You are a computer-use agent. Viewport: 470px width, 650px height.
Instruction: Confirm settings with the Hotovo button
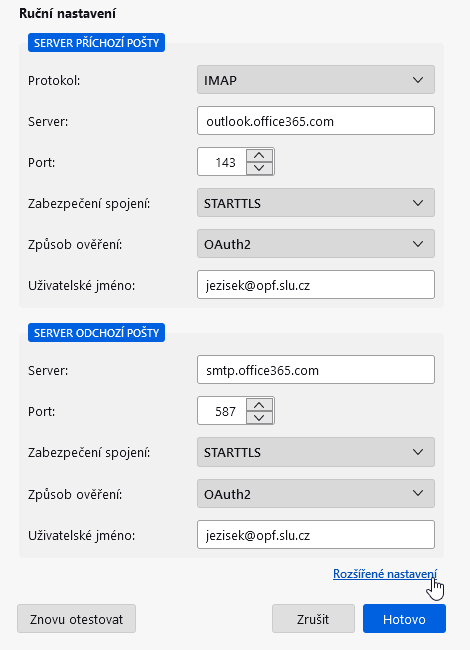click(x=405, y=619)
